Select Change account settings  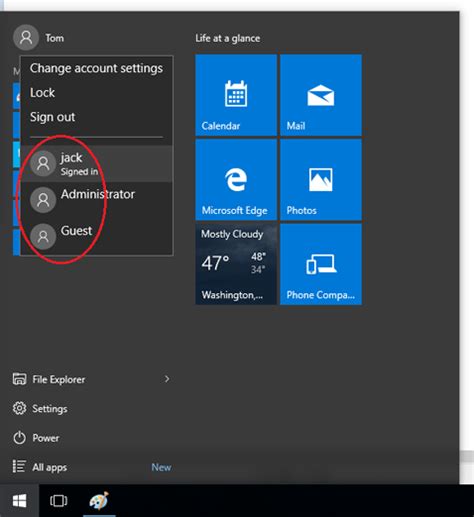coord(96,68)
